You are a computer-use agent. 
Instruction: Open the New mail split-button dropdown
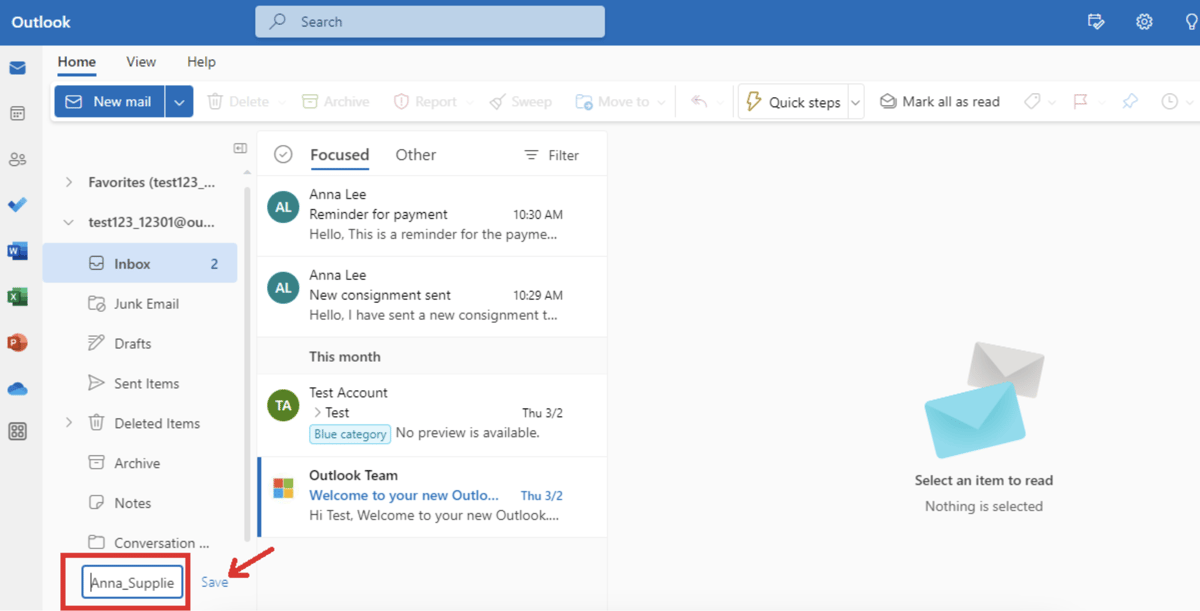pos(178,101)
